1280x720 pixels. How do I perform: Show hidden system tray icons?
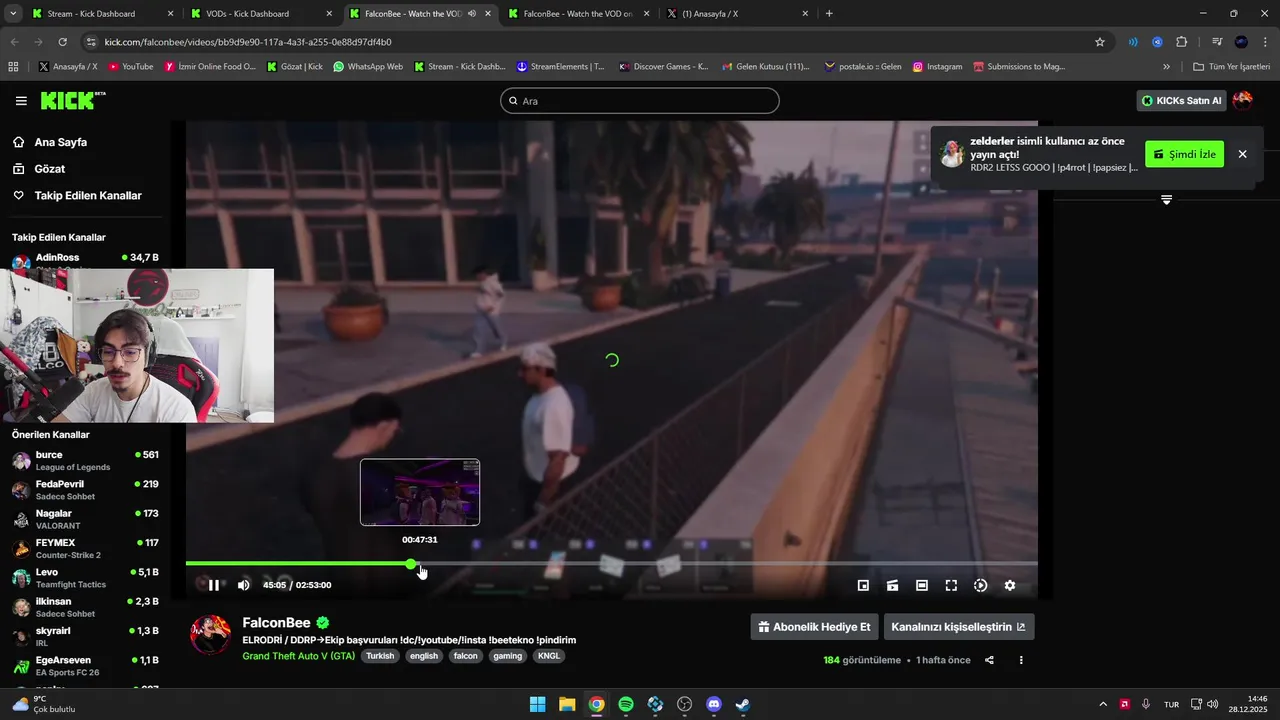(1103, 704)
